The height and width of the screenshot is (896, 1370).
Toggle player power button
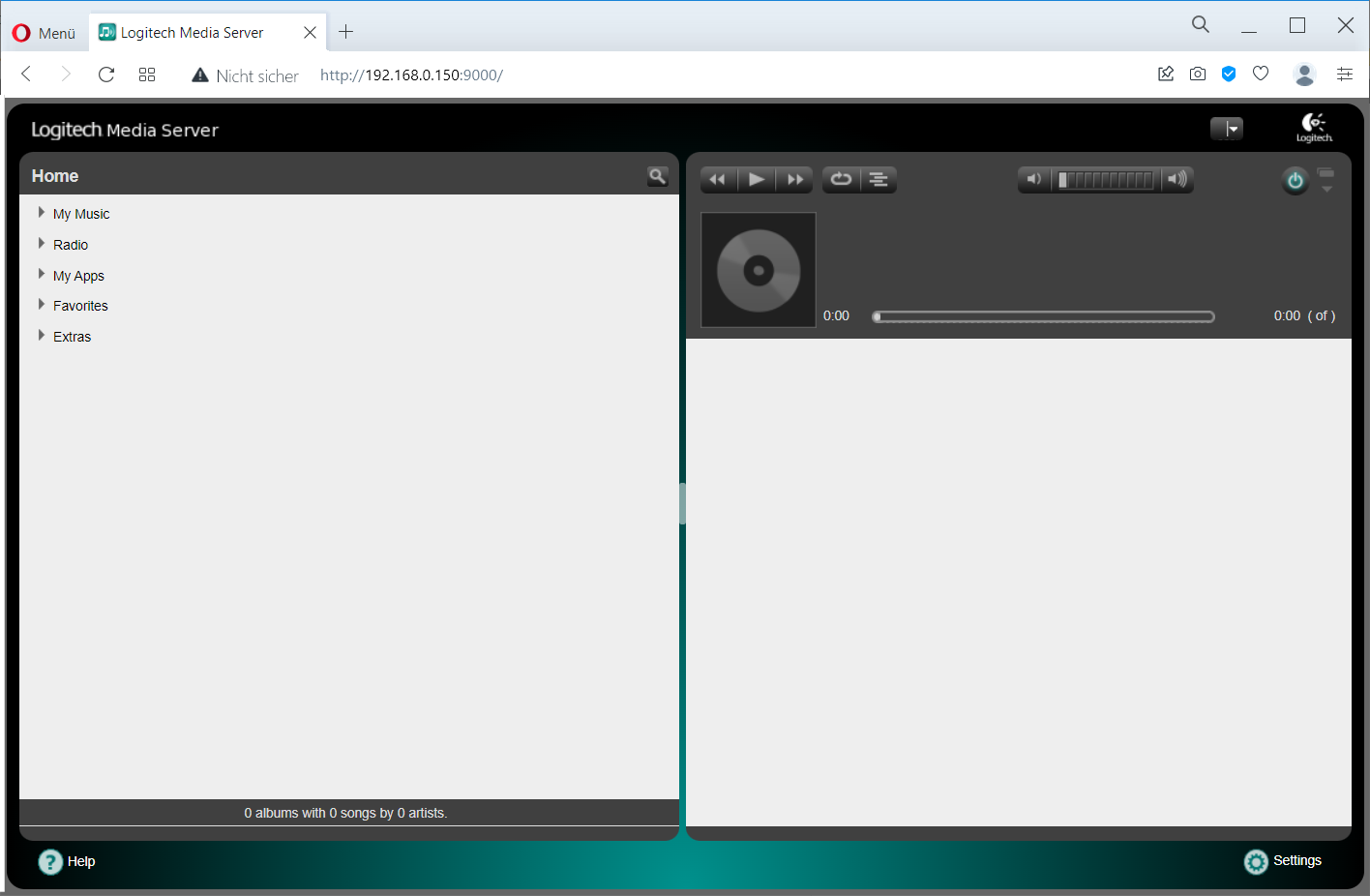(1295, 181)
